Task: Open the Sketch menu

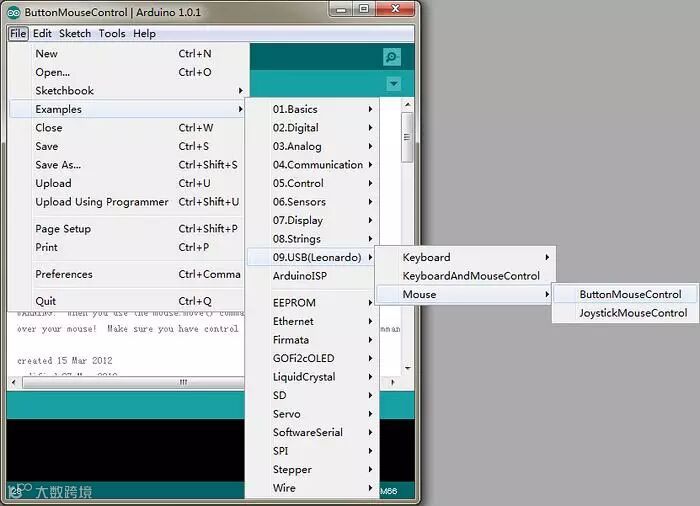Action: [x=75, y=33]
